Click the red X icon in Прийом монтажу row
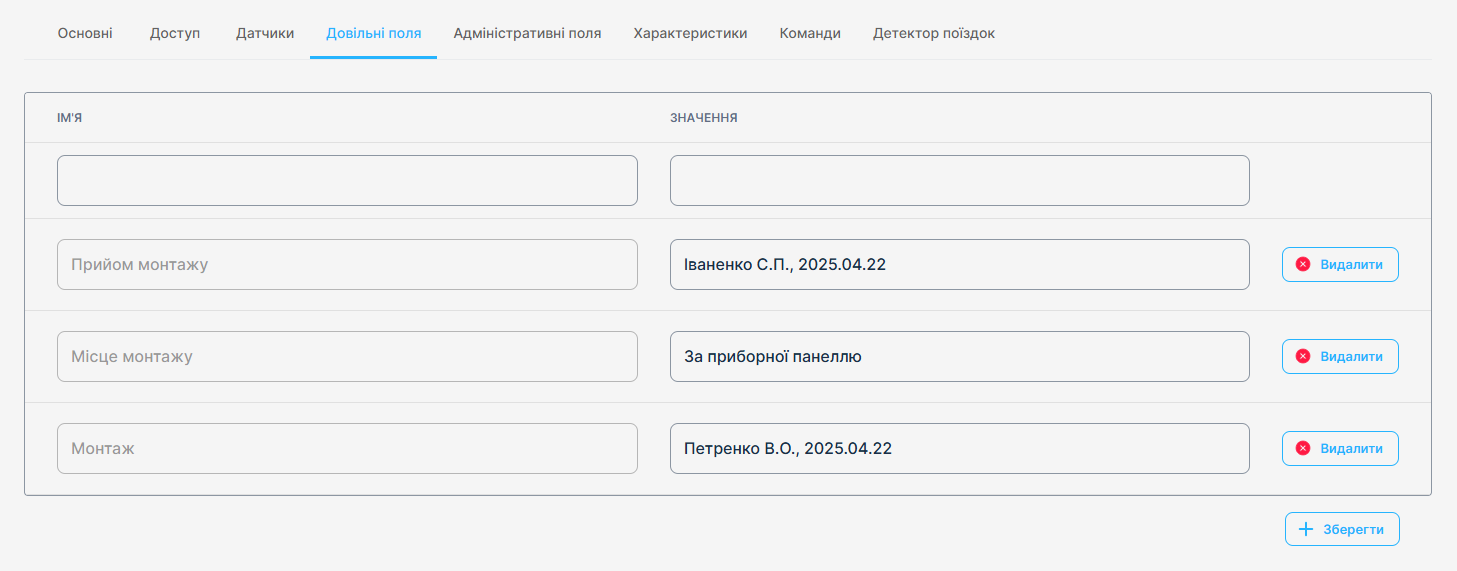The width and height of the screenshot is (1457, 571). coord(1303,264)
